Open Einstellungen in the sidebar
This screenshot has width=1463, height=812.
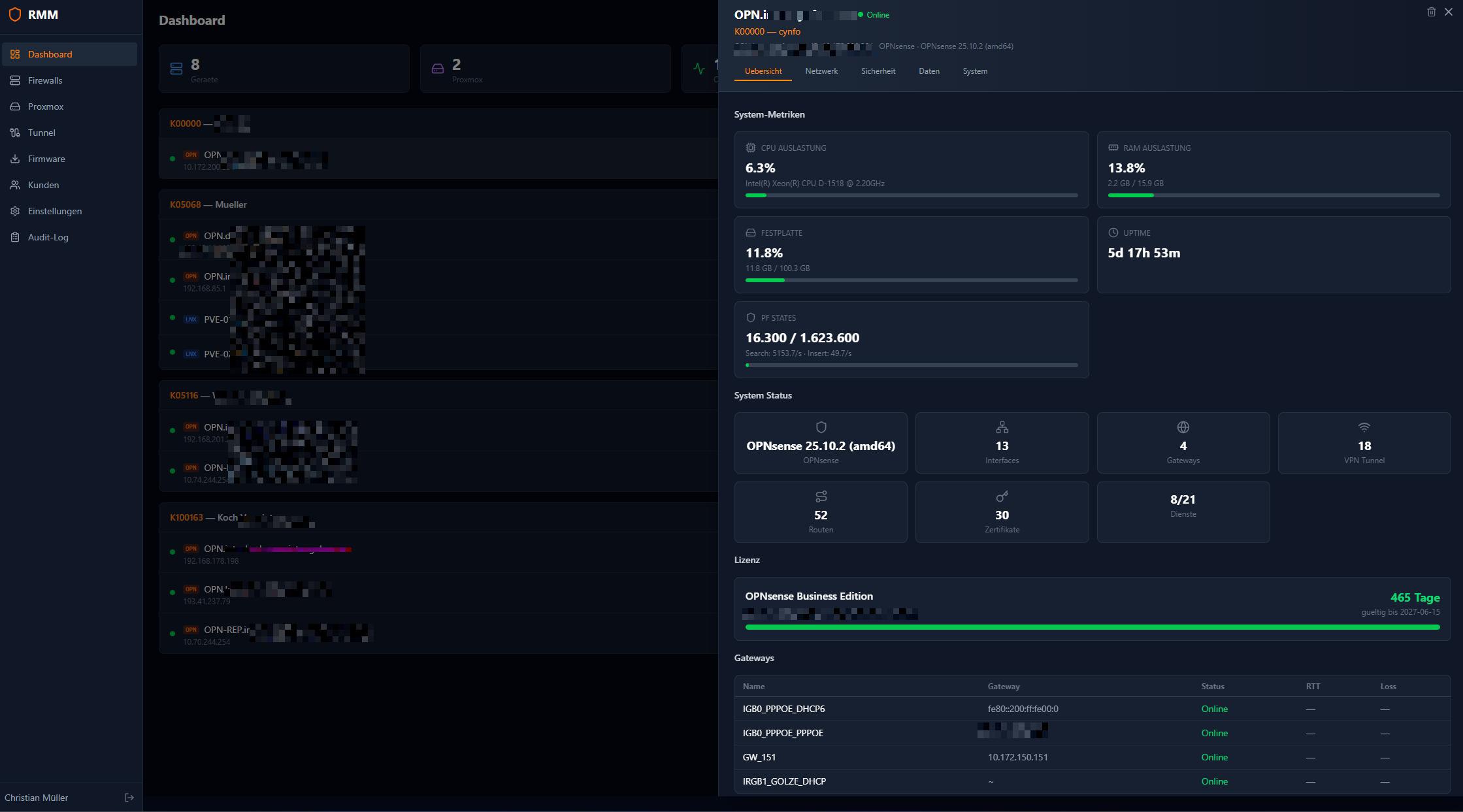coord(69,211)
